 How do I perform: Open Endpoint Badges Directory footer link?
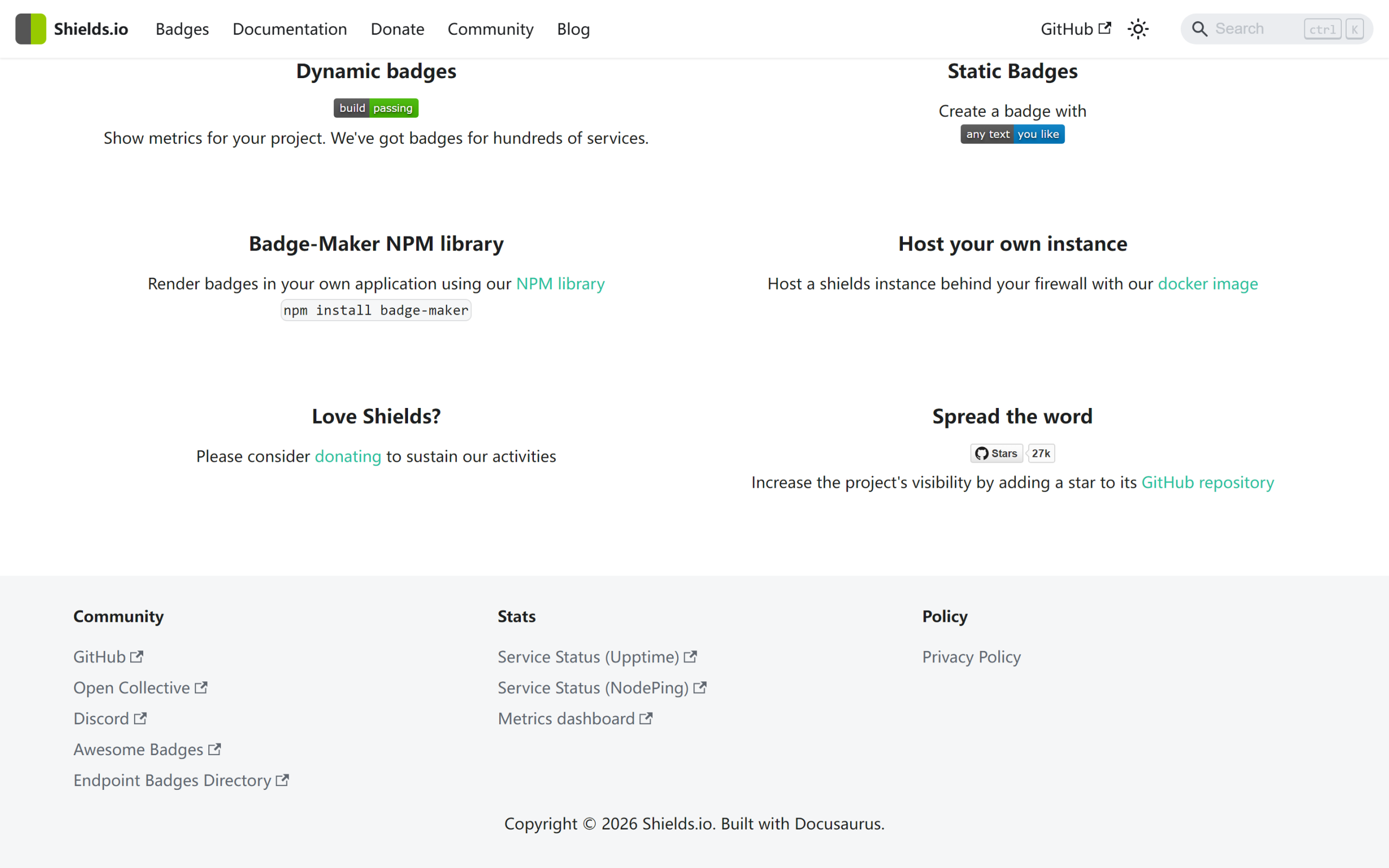[181, 781]
